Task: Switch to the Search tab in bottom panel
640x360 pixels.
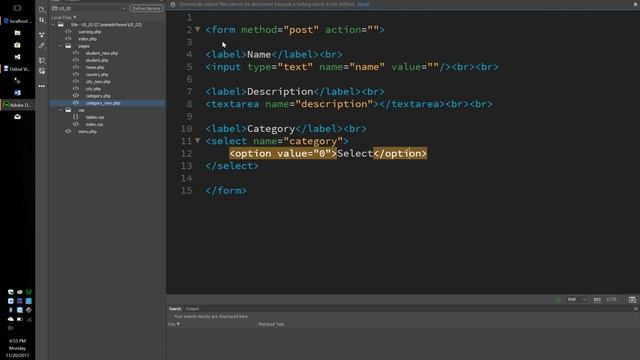Action: pos(175,309)
